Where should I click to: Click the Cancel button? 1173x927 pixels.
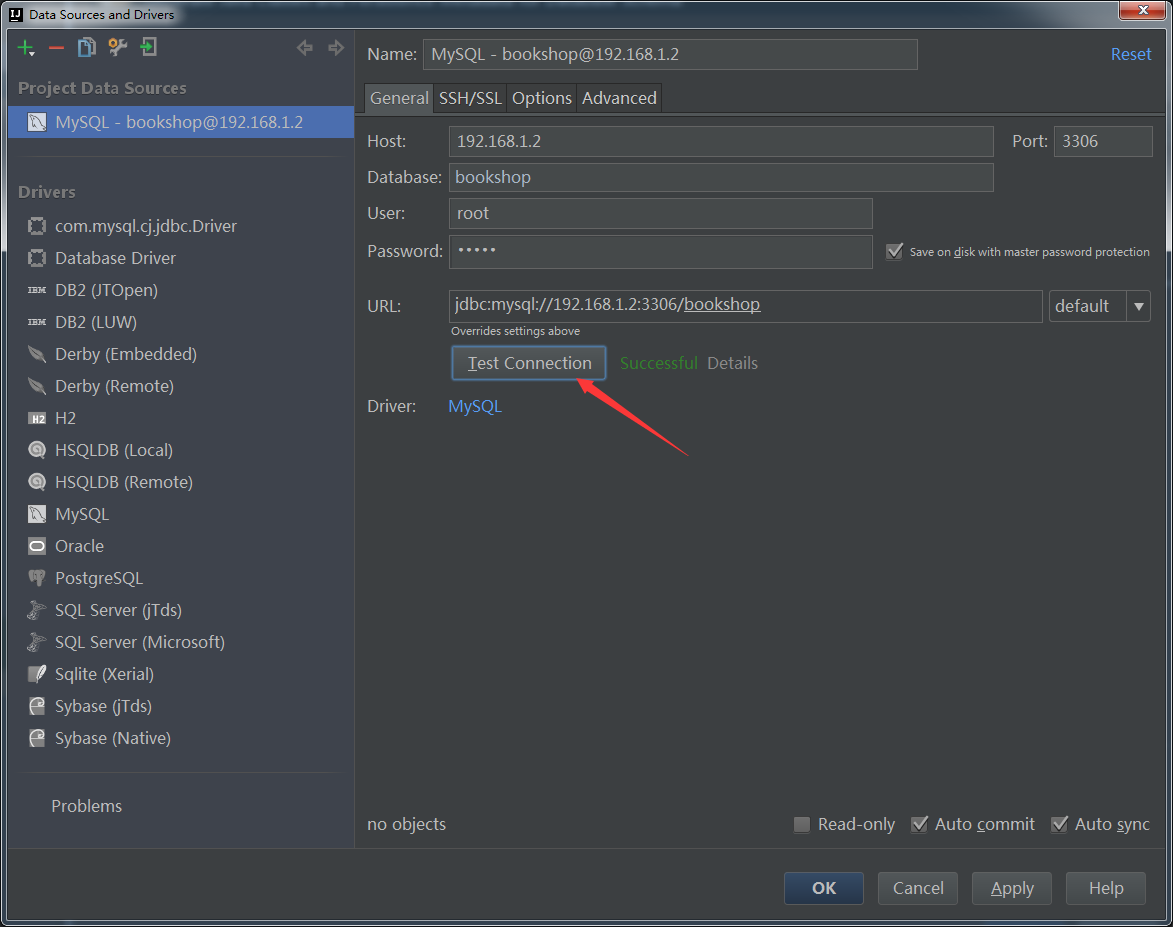coord(918,888)
